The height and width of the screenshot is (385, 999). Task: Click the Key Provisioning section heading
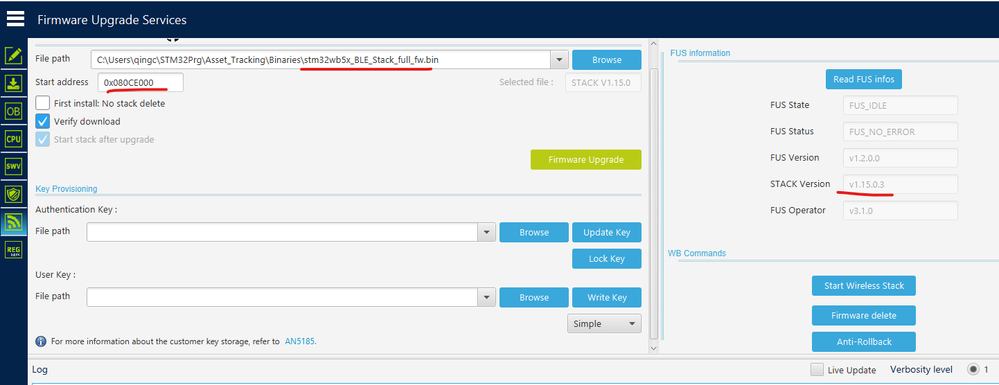[66, 189]
